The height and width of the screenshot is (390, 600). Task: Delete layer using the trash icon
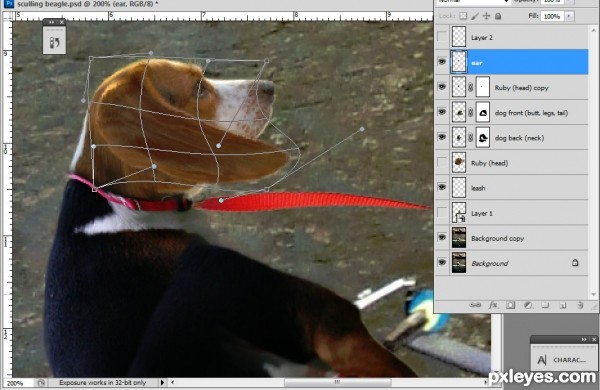point(580,305)
